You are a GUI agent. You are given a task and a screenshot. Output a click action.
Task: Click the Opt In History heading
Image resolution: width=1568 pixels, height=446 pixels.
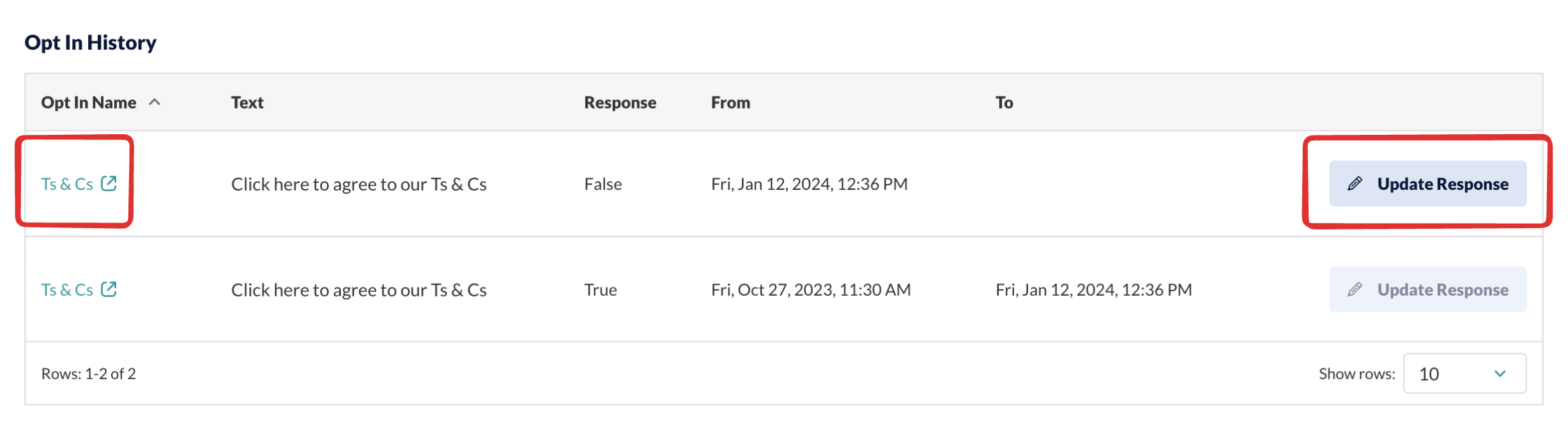click(90, 42)
